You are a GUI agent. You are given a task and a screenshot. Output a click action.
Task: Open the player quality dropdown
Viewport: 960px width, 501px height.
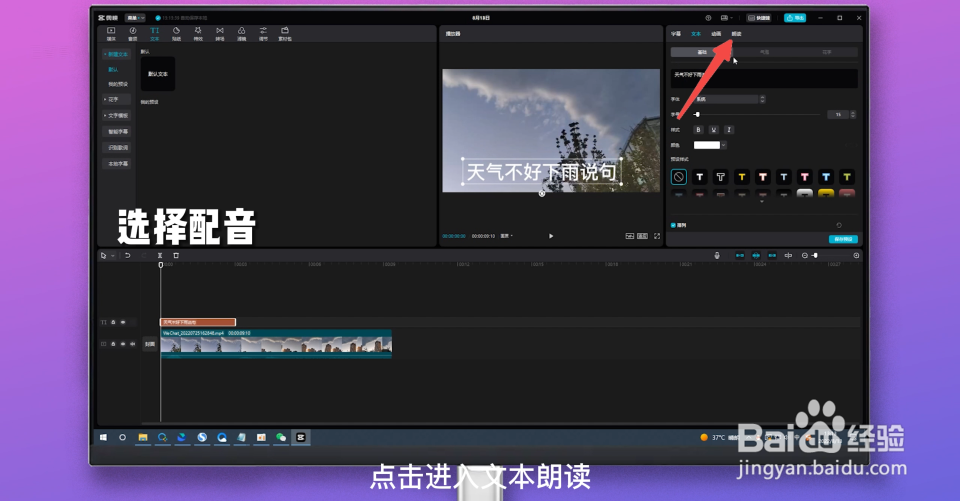[507, 236]
